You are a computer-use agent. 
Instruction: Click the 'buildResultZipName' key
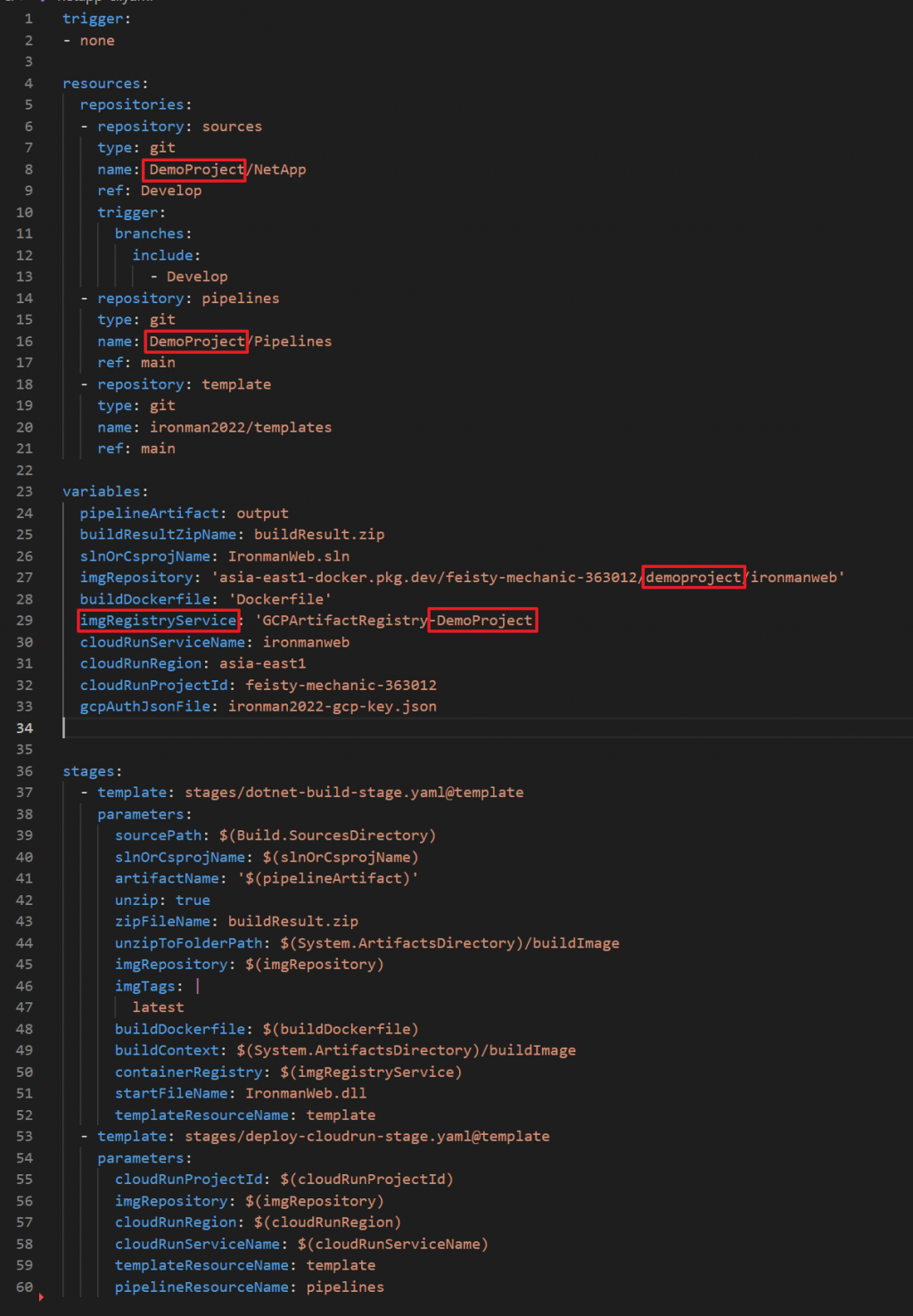[158, 535]
